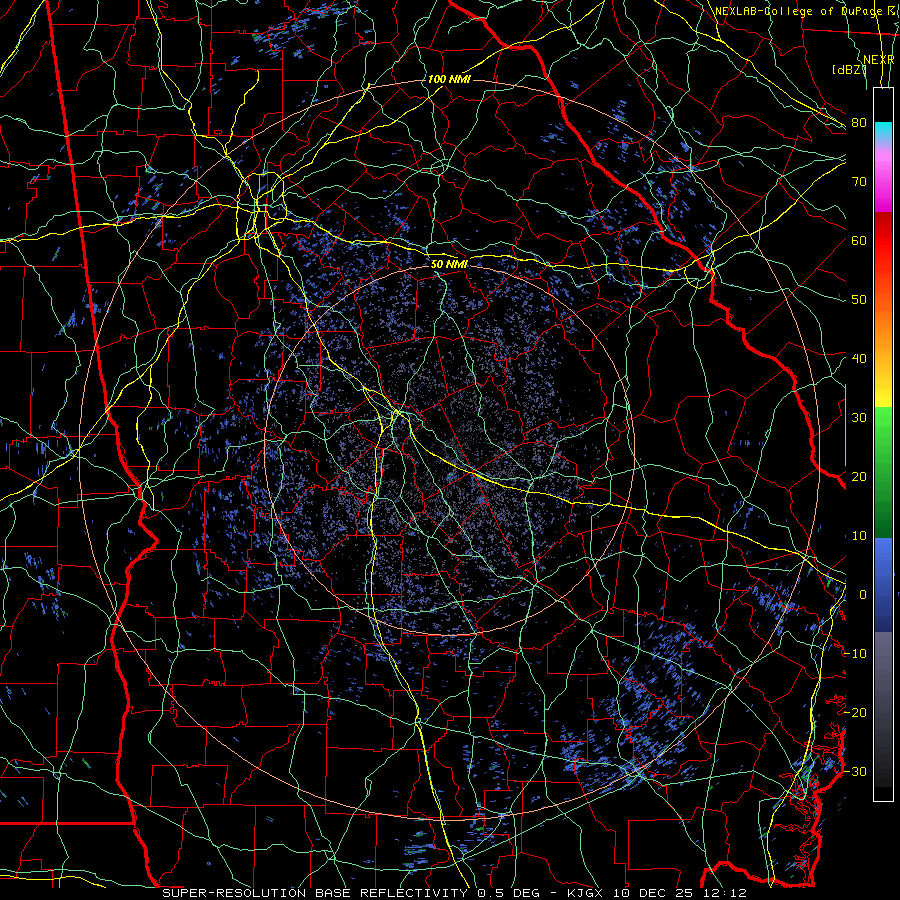900x900 pixels.
Task: Click the 100 NMI range ring label
Action: (x=449, y=79)
